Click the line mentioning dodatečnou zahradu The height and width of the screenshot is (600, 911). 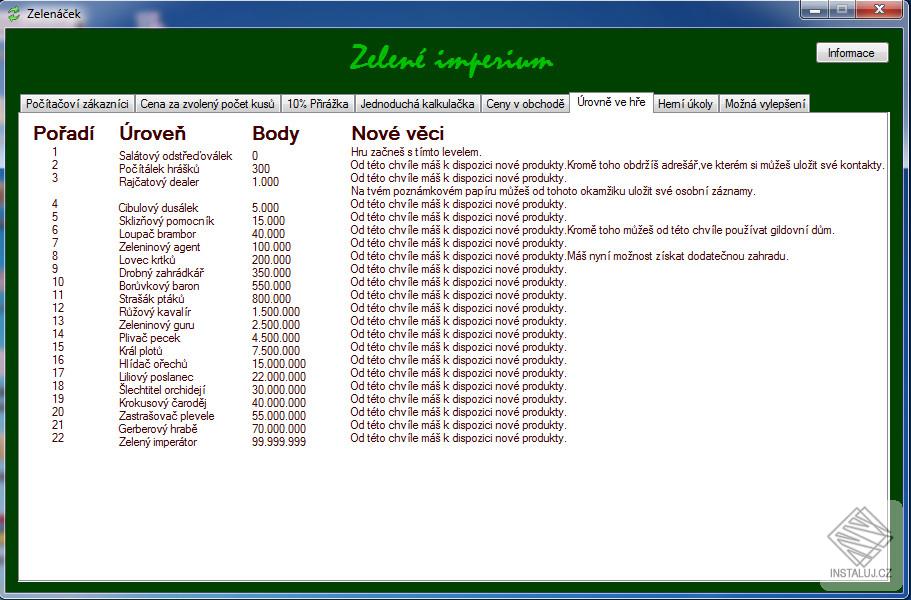click(x=569, y=256)
